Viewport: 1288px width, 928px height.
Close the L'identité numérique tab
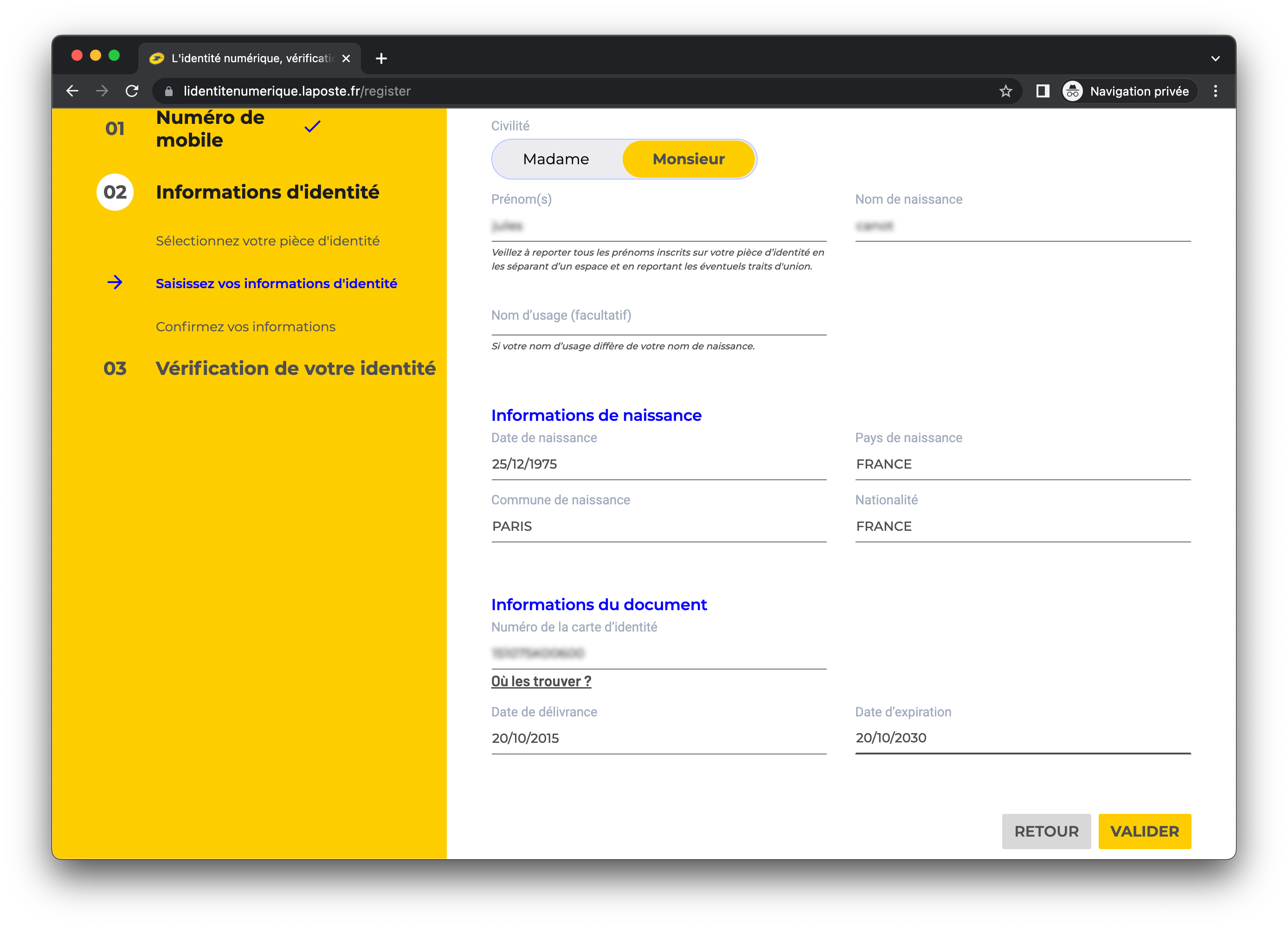[346, 58]
